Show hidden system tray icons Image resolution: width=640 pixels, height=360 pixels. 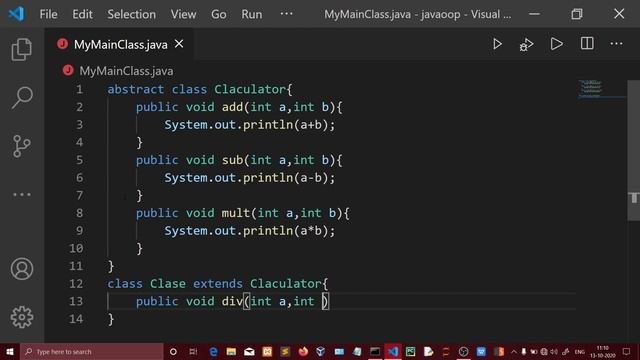point(513,351)
